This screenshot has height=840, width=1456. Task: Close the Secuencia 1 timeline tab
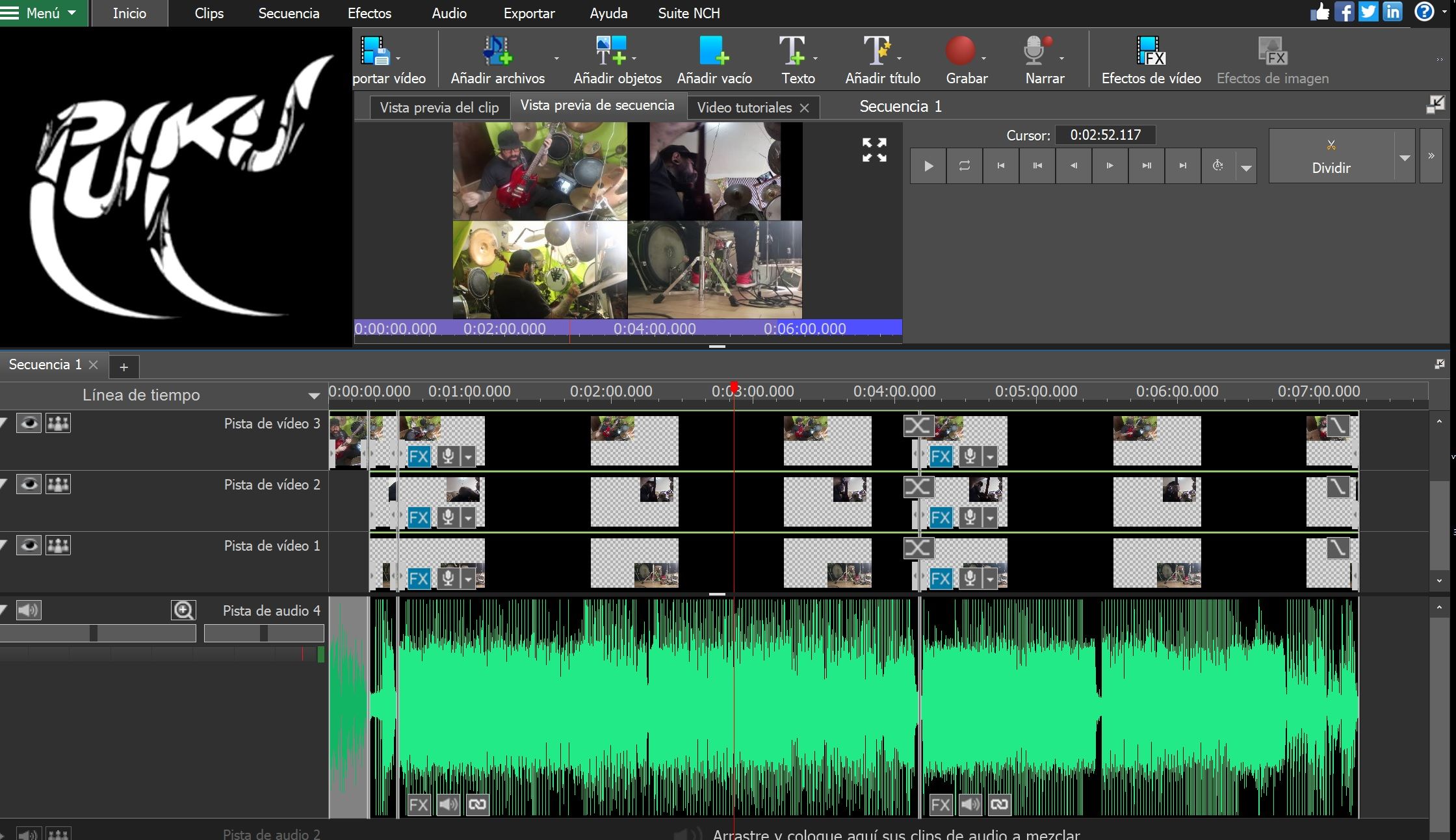point(94,365)
